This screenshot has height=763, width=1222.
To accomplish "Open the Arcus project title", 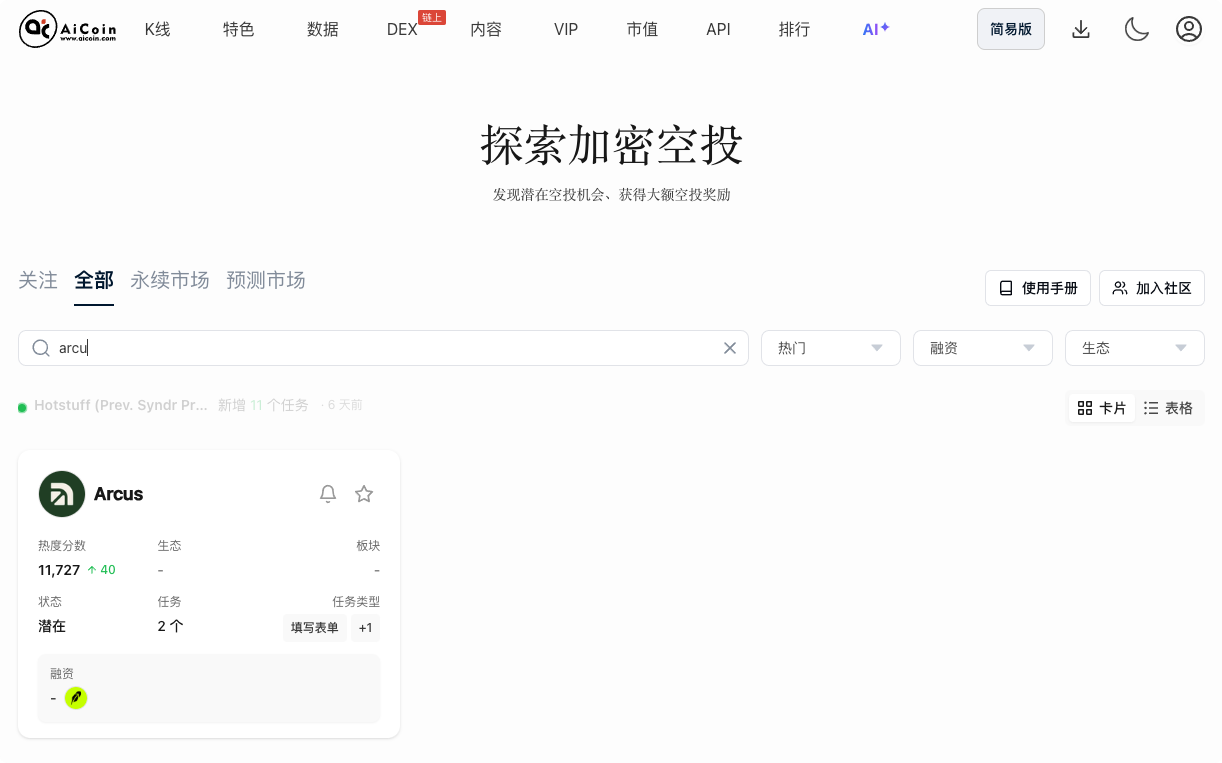I will pos(118,494).
